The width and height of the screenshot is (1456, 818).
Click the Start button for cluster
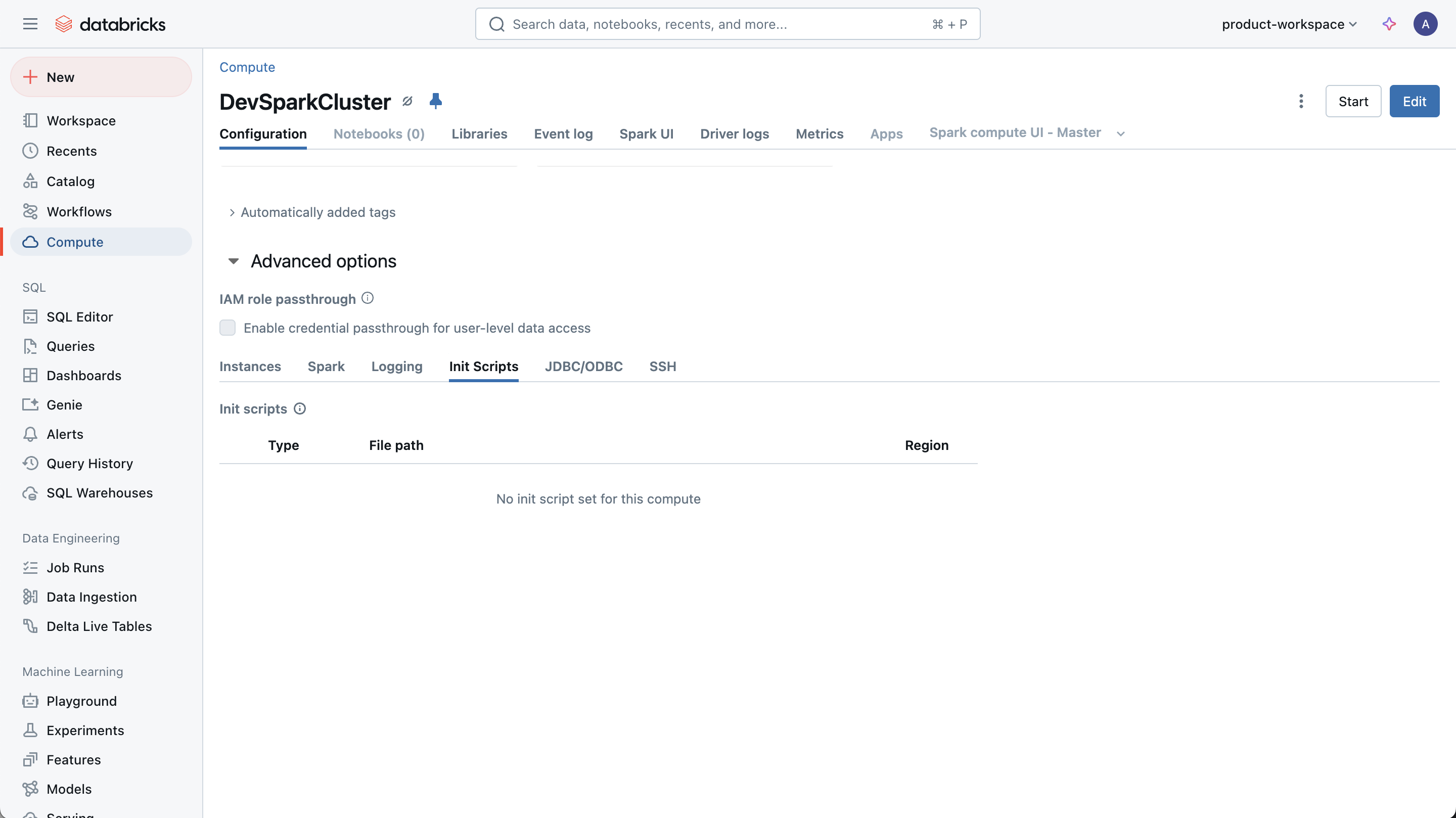(1353, 101)
